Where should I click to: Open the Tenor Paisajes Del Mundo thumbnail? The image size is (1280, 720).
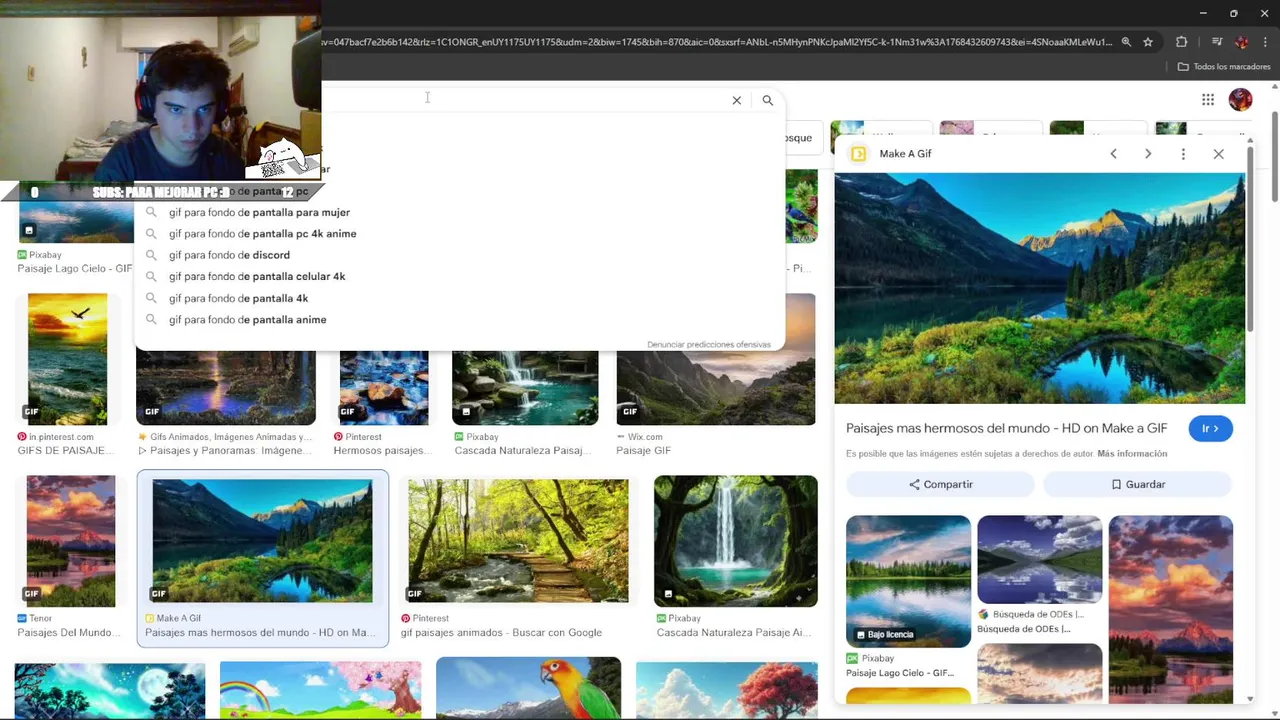point(71,541)
